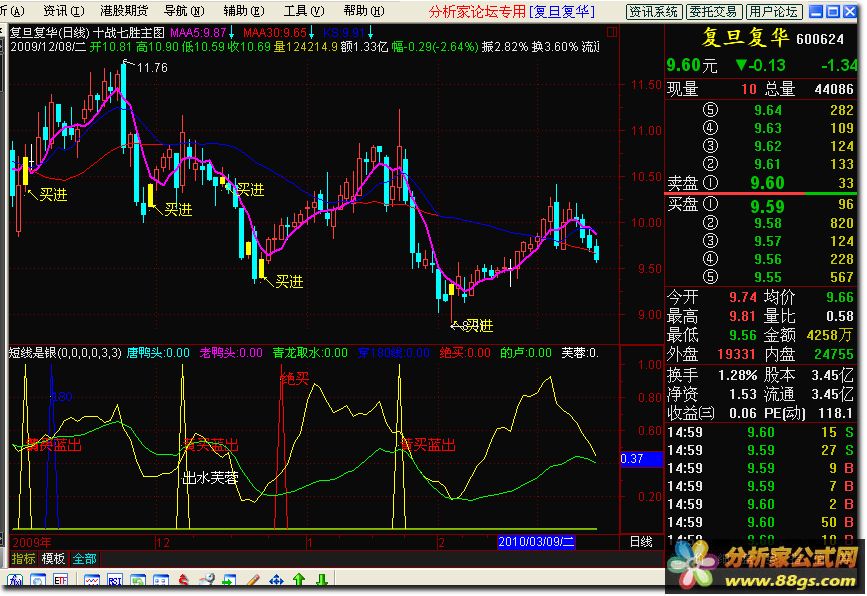Image resolution: width=867 pixels, height=596 pixels.
Task: Open the 导航(N) menu
Action: pyautogui.click(x=185, y=11)
